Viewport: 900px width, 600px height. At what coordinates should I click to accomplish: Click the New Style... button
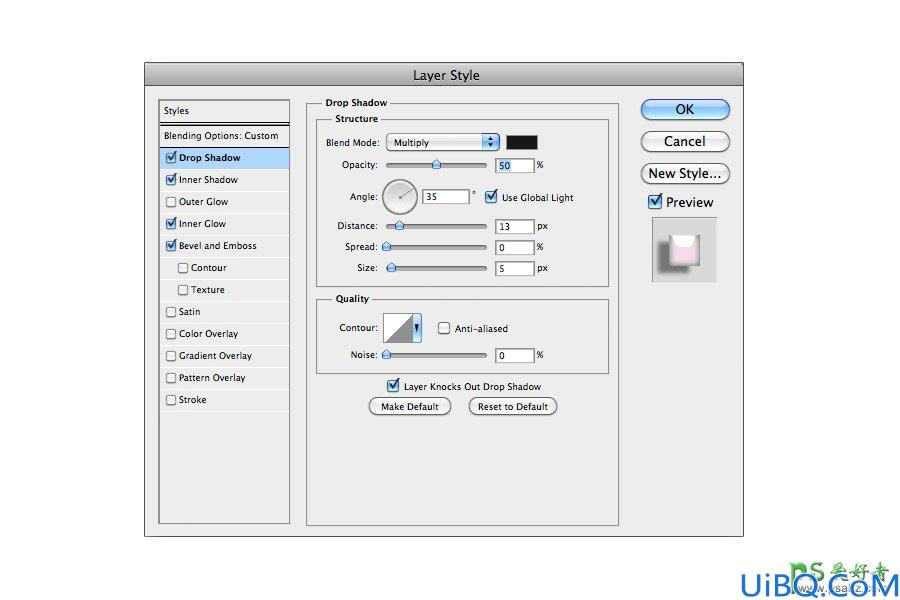point(685,173)
